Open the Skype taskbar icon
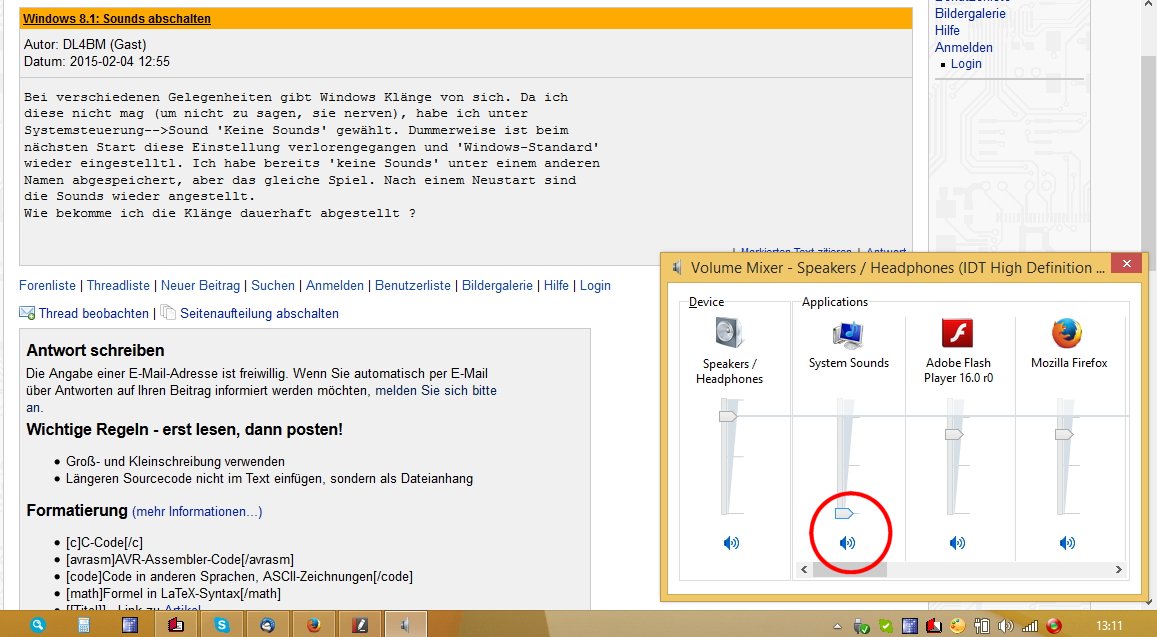The image size is (1157, 637). pos(221,625)
